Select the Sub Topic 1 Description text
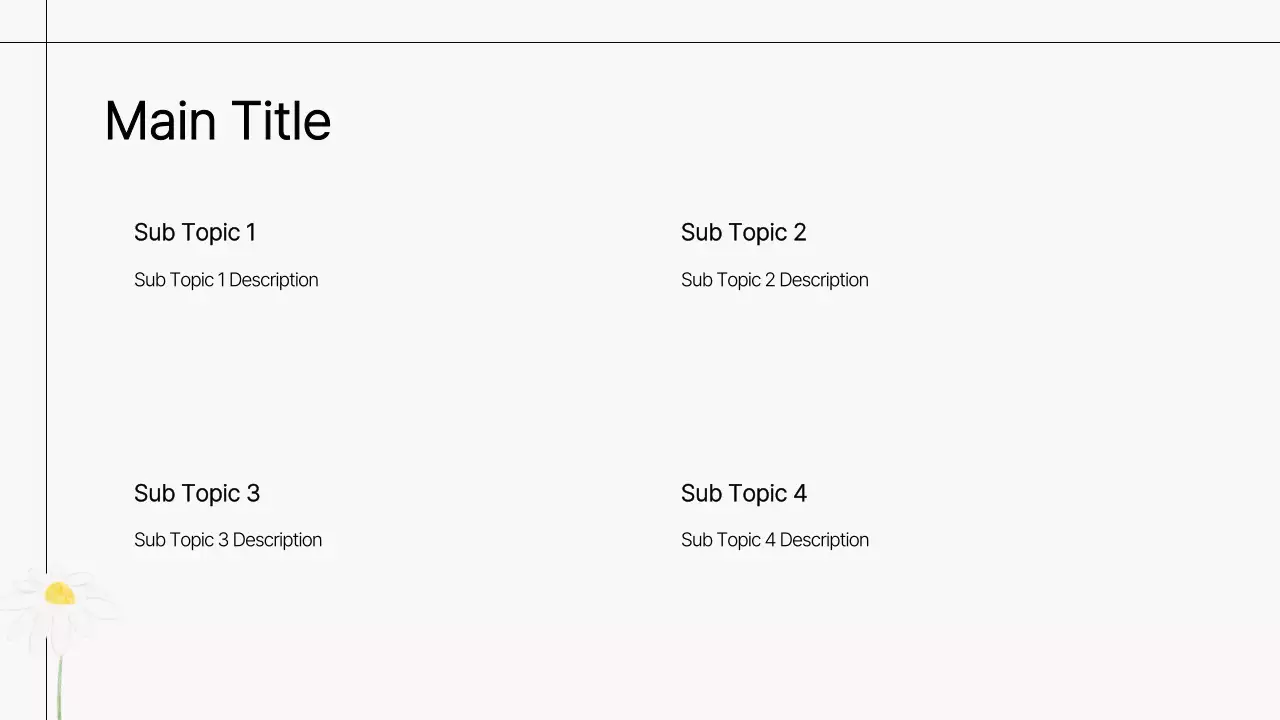The width and height of the screenshot is (1280, 720). (226, 280)
